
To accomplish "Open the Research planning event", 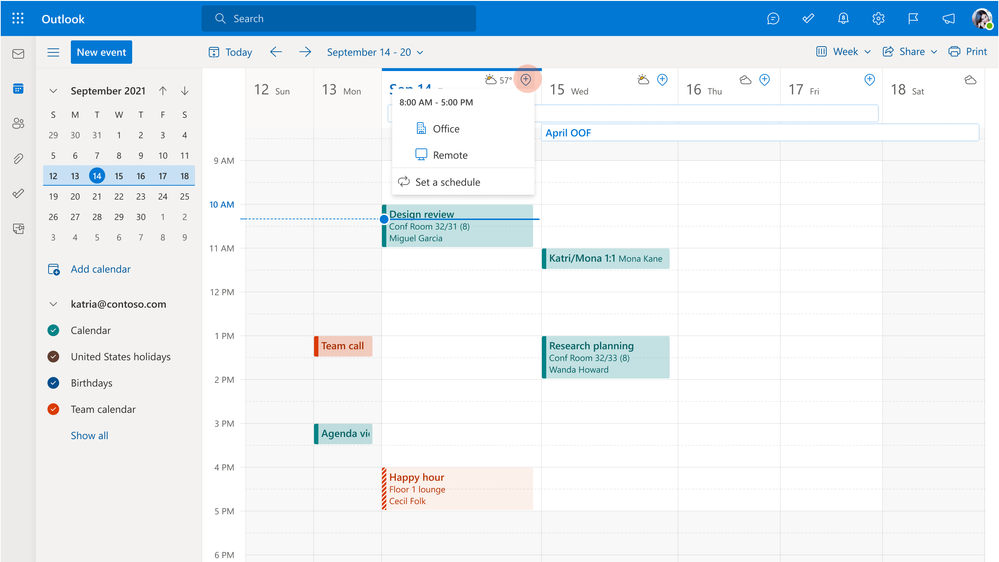I will pyautogui.click(x=605, y=357).
